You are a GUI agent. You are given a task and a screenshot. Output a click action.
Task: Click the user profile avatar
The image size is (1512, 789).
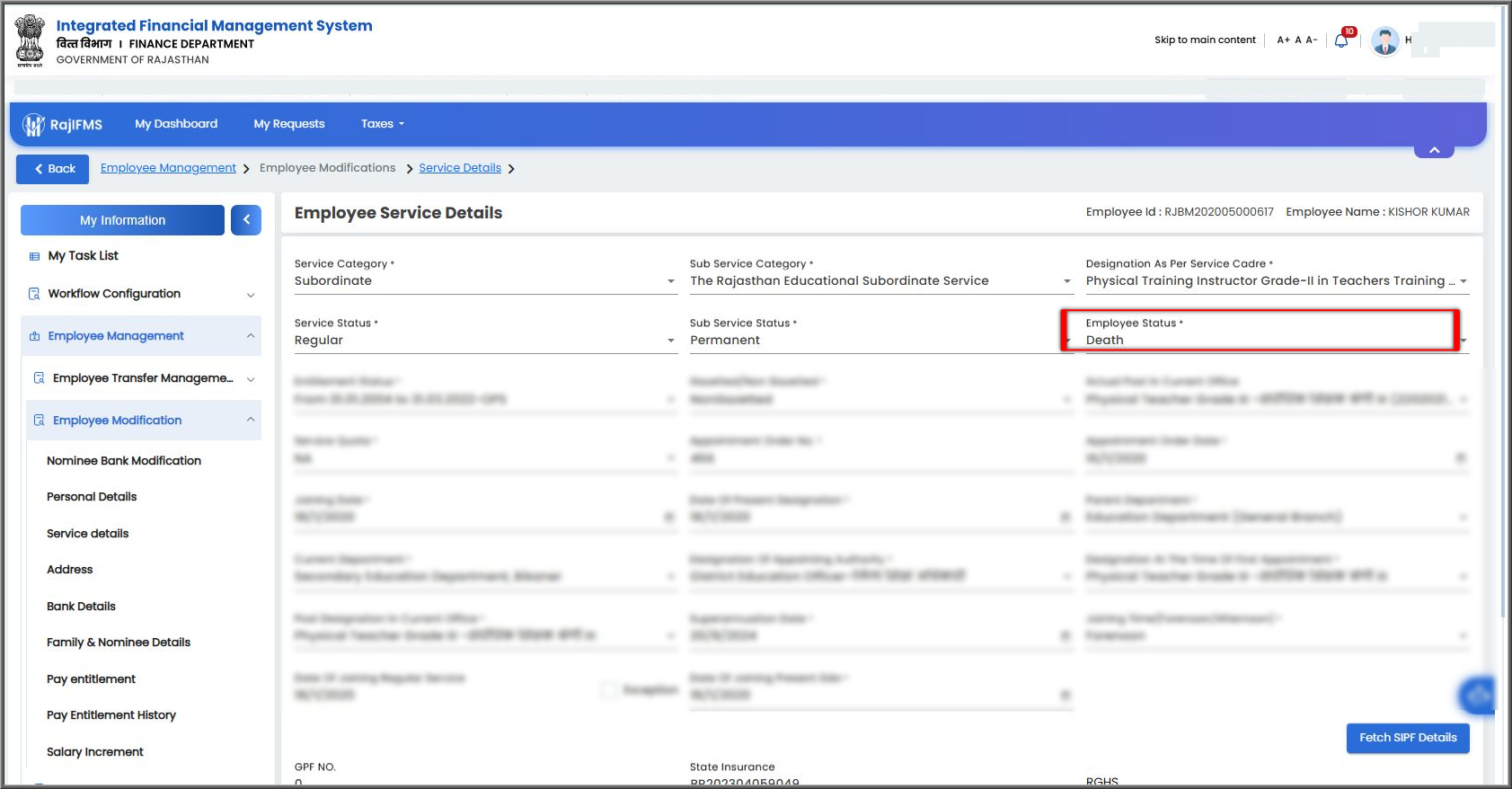pyautogui.click(x=1384, y=40)
